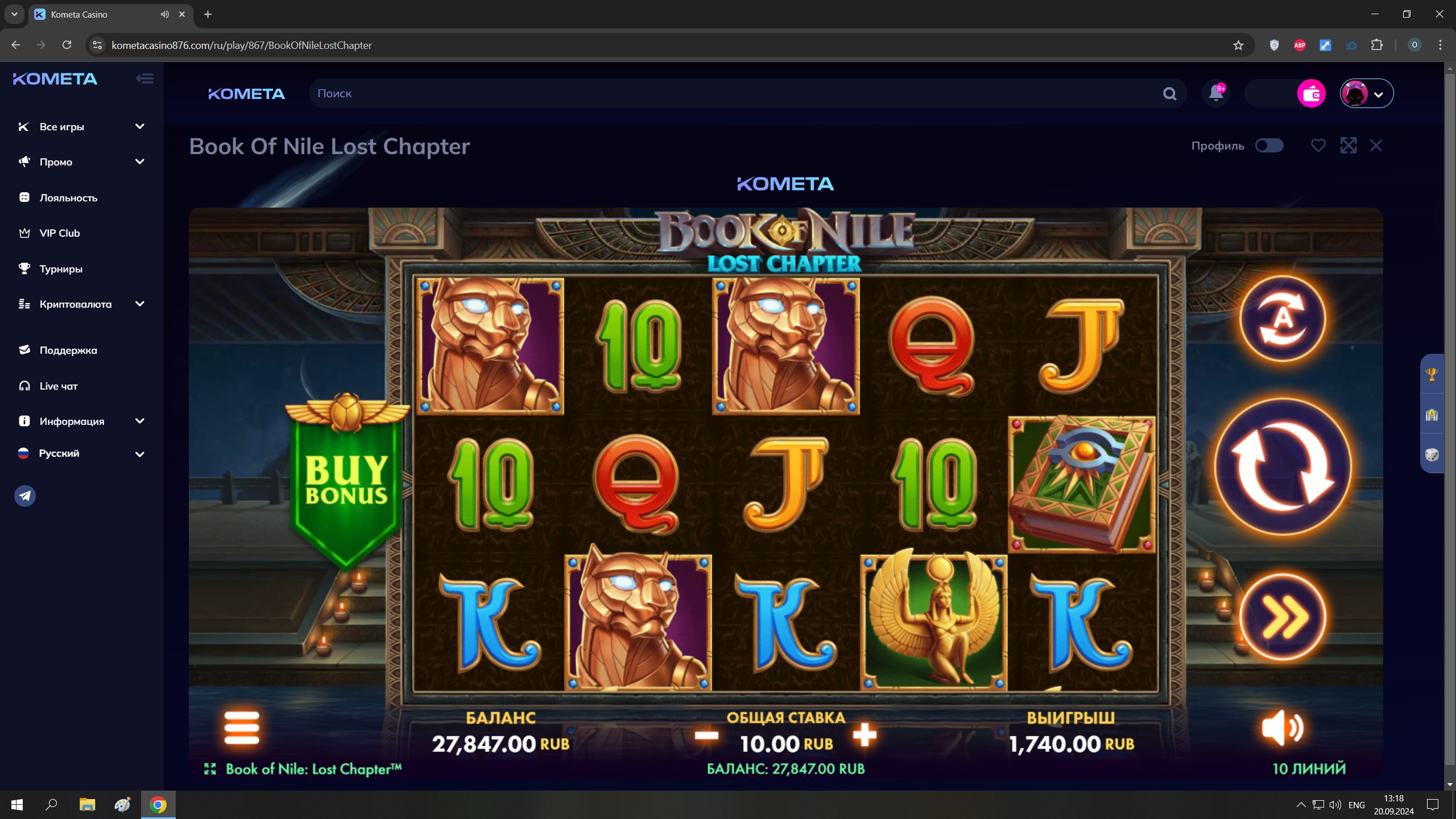Expand game to fullscreen view
Viewport: 1456px width, 819px height.
[1349, 146]
